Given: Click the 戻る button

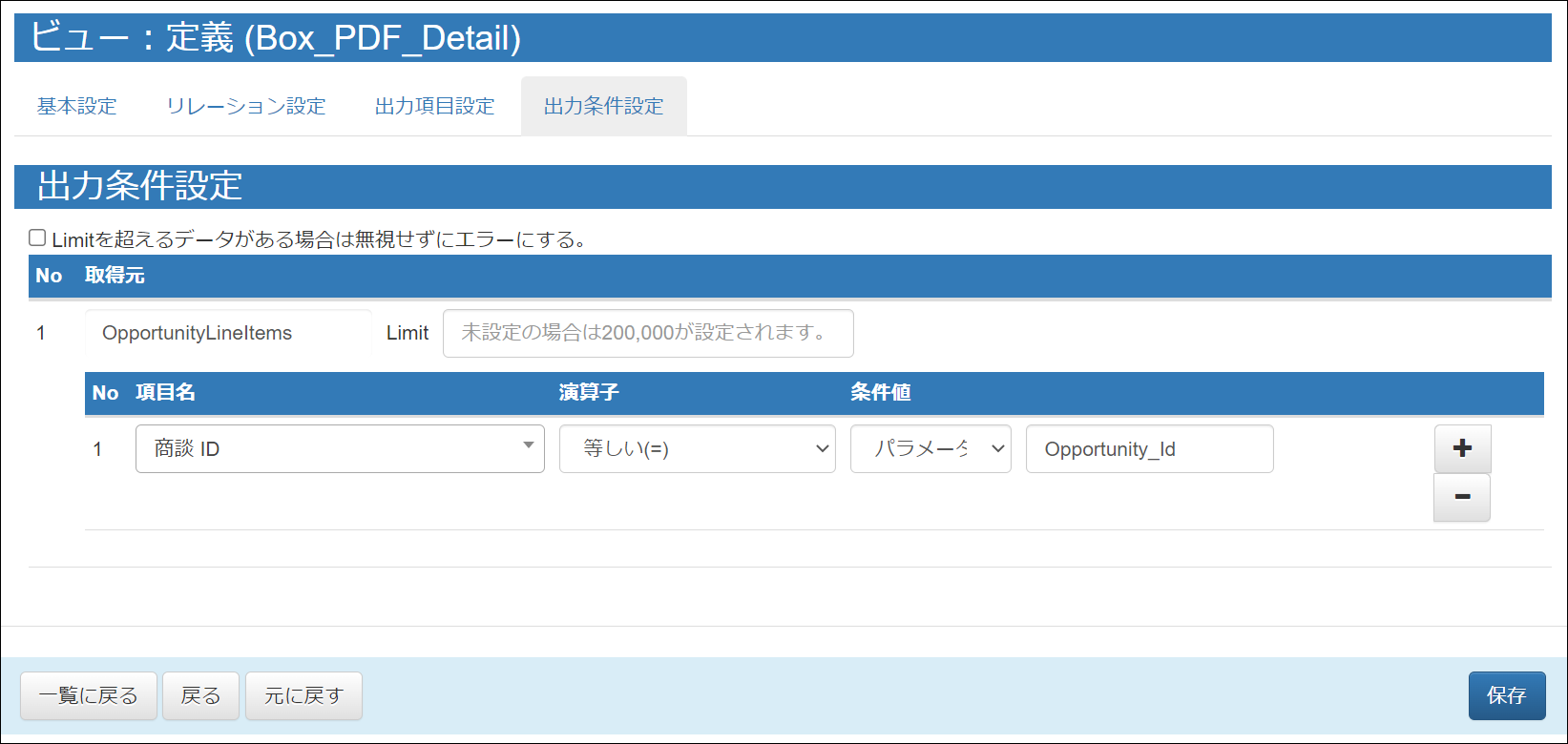Looking at the screenshot, I should 200,695.
